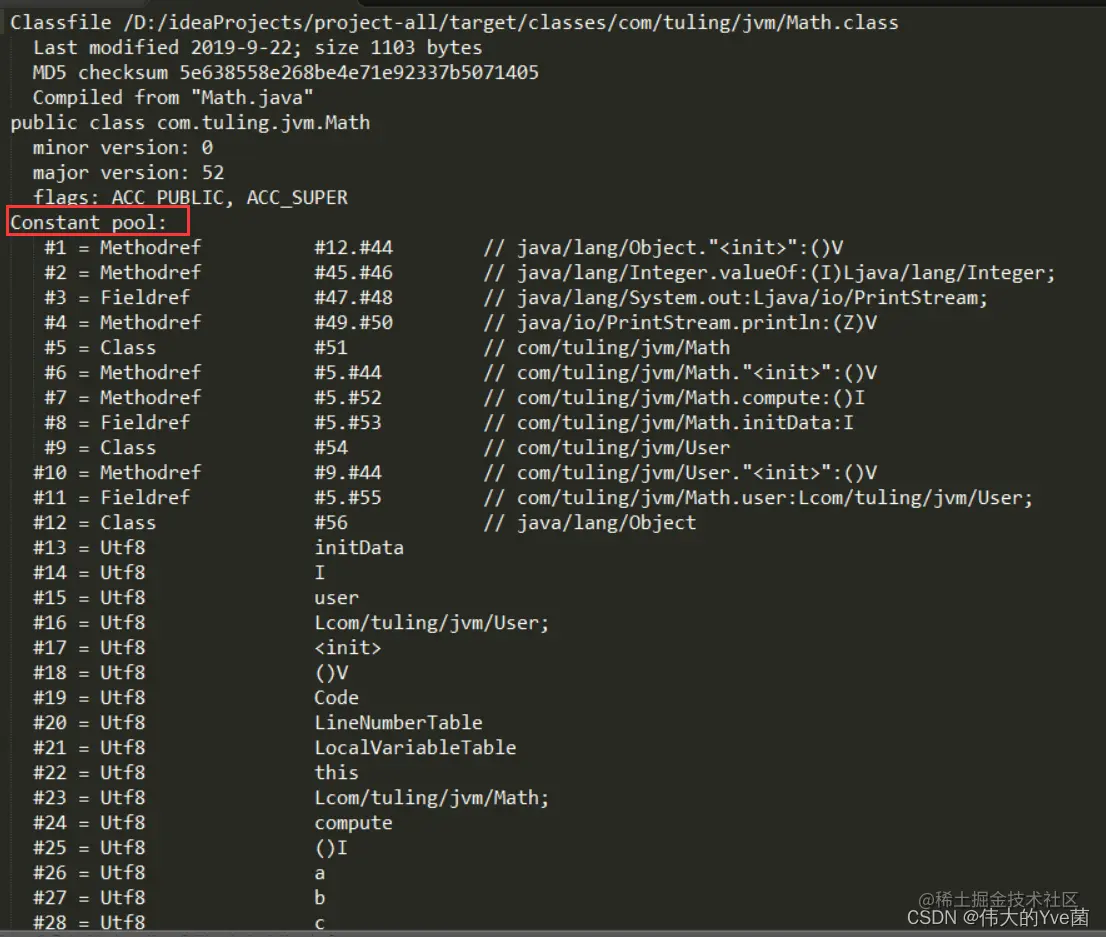Click the '#9.#44' reference value
This screenshot has height=937, width=1106.
(x=348, y=473)
